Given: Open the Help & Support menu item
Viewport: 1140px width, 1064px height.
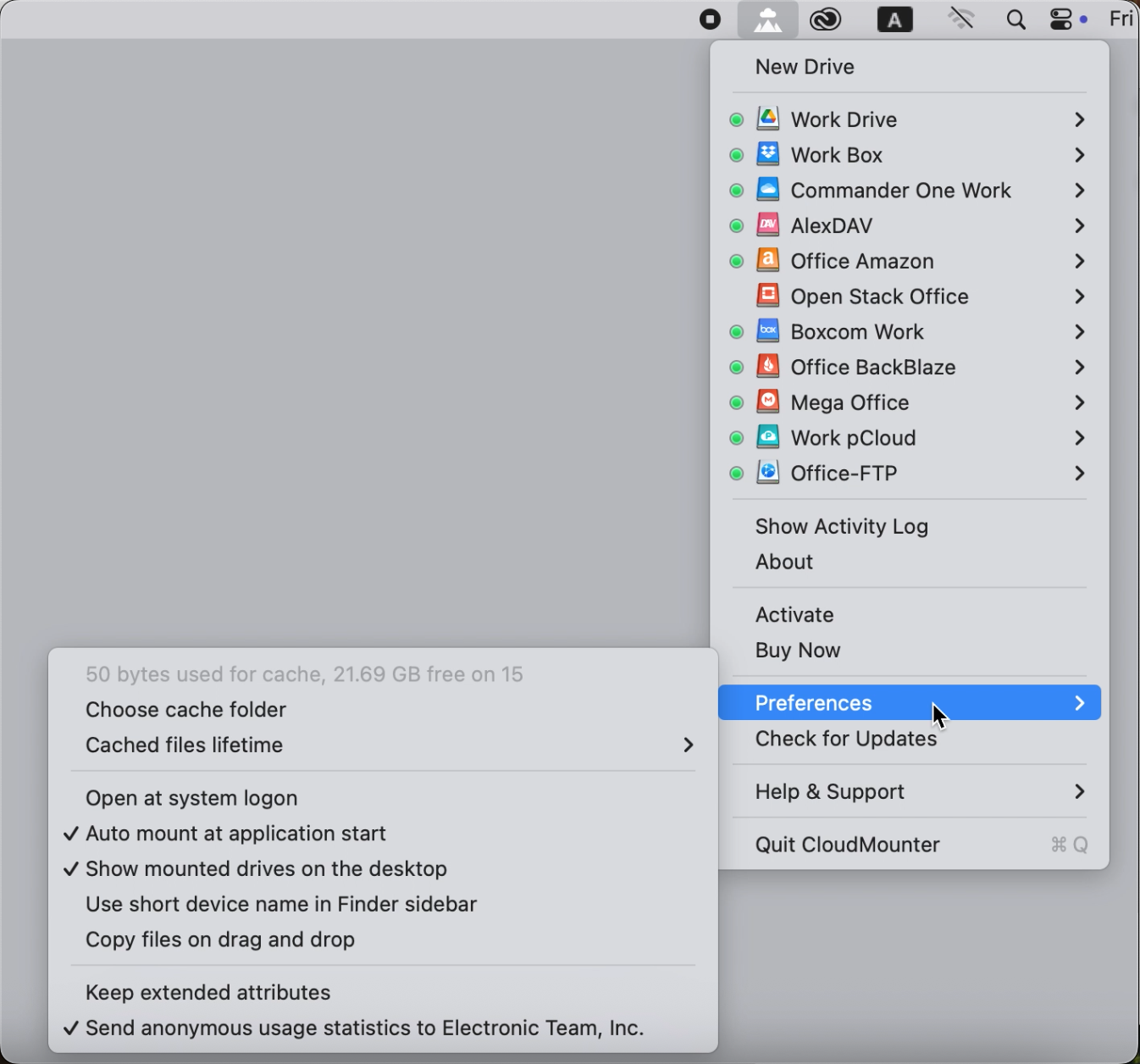Looking at the screenshot, I should pyautogui.click(x=910, y=791).
